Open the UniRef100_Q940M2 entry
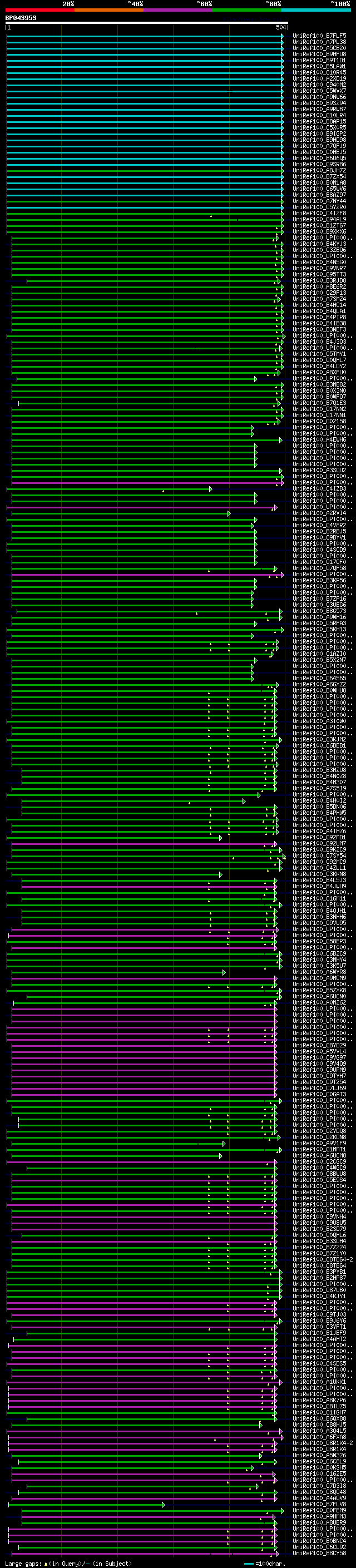 pos(319,85)
